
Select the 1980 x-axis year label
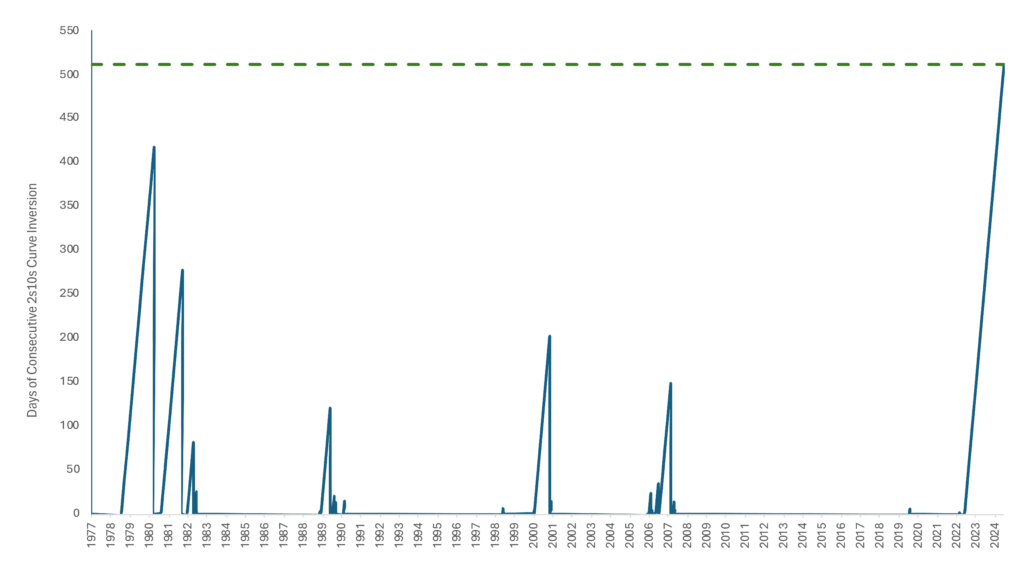click(x=149, y=534)
